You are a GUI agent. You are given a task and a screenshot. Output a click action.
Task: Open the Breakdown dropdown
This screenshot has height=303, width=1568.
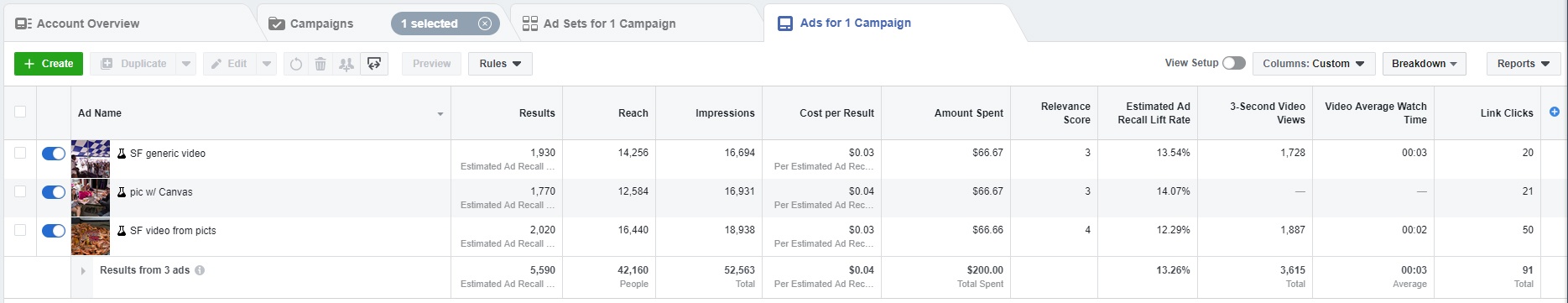pyautogui.click(x=1425, y=64)
